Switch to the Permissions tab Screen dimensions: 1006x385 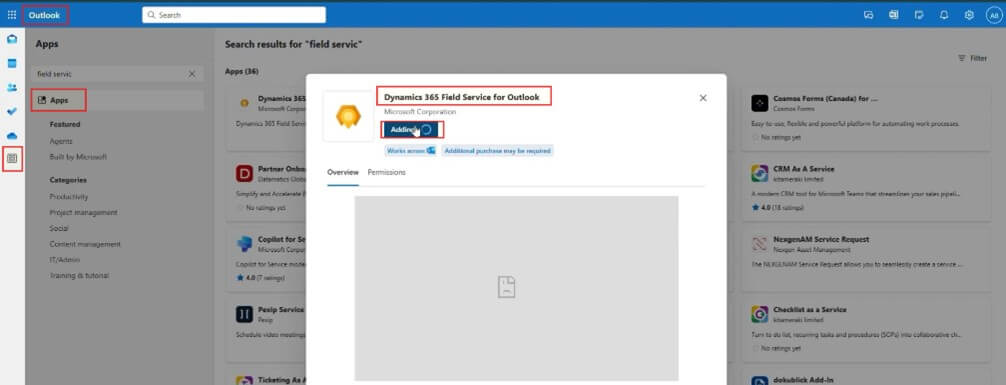[x=386, y=173]
